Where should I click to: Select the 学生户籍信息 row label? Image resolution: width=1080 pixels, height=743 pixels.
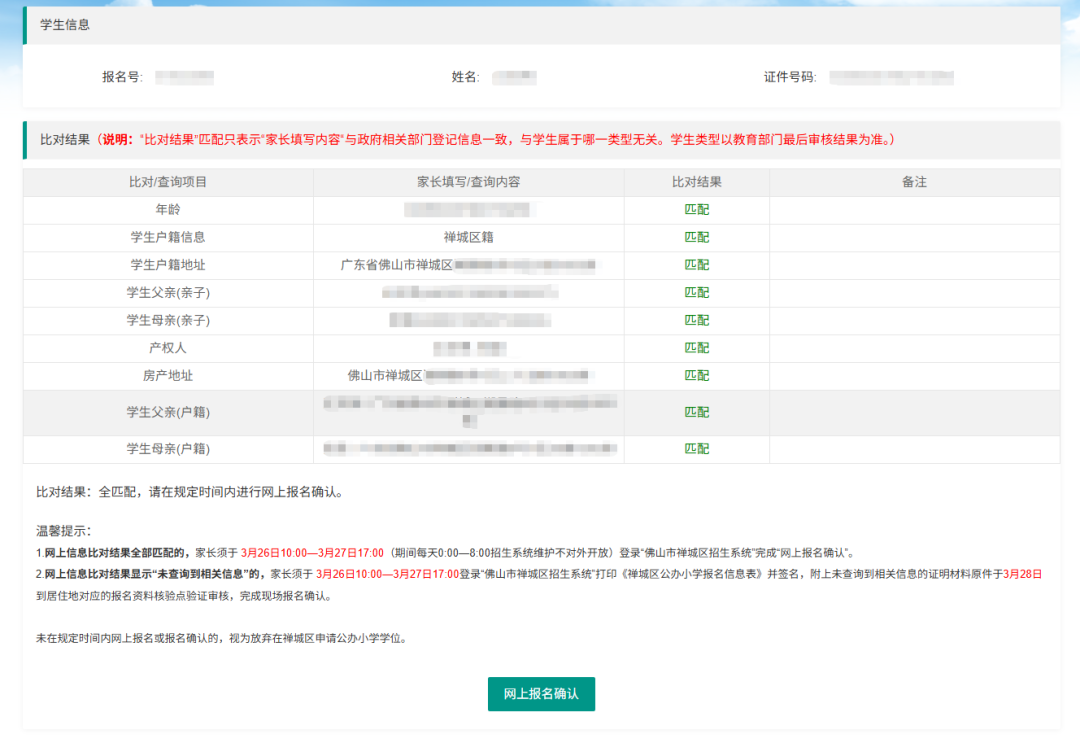[168, 237]
